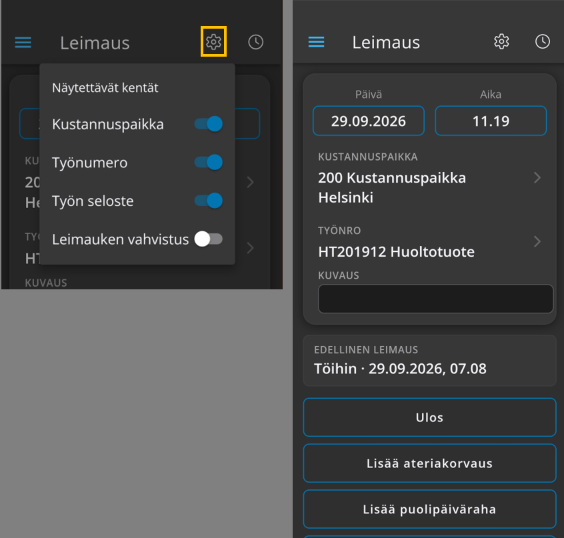Click the Näytettävät kentät menu heading
564x538 pixels.
(105, 88)
